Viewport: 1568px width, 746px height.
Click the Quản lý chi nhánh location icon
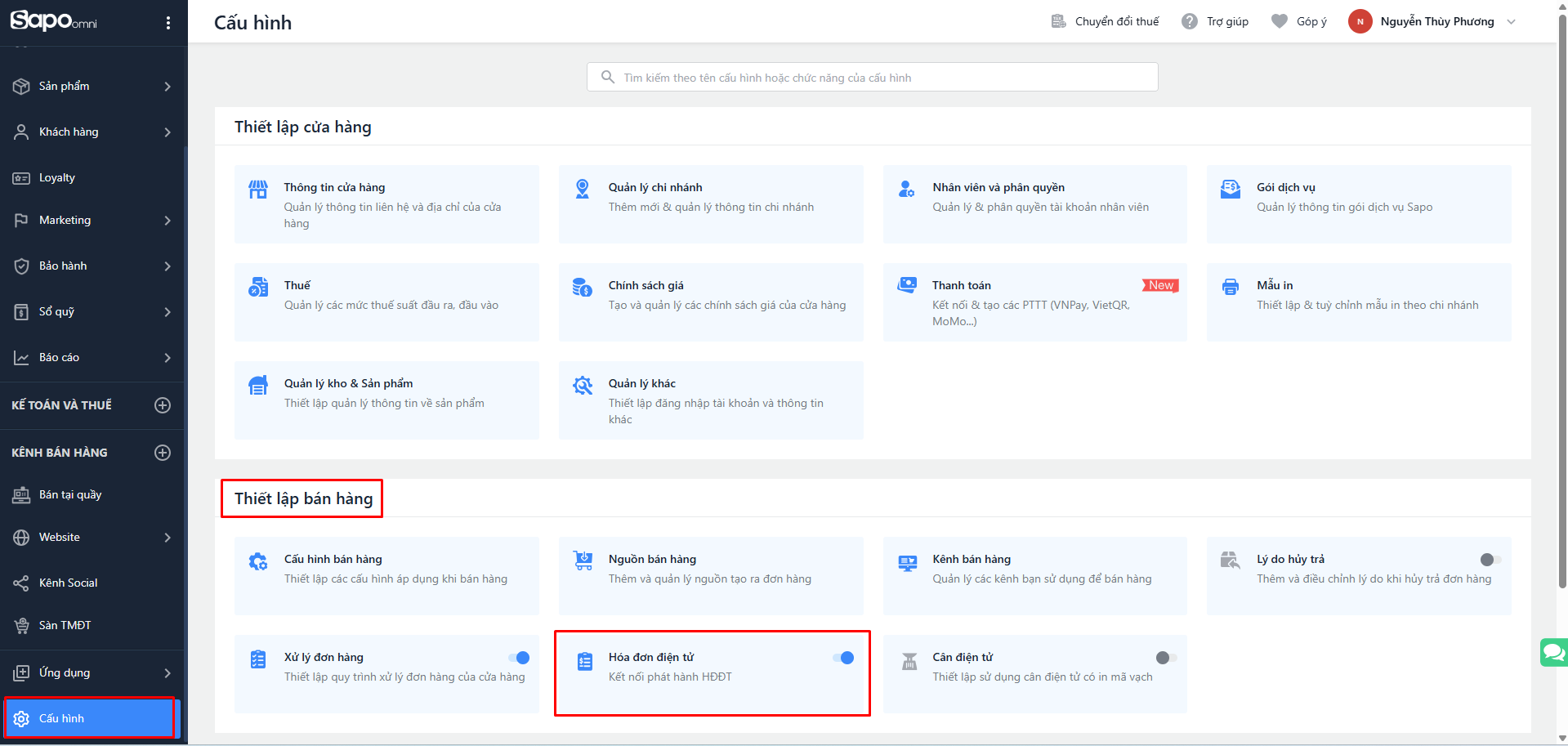582,189
